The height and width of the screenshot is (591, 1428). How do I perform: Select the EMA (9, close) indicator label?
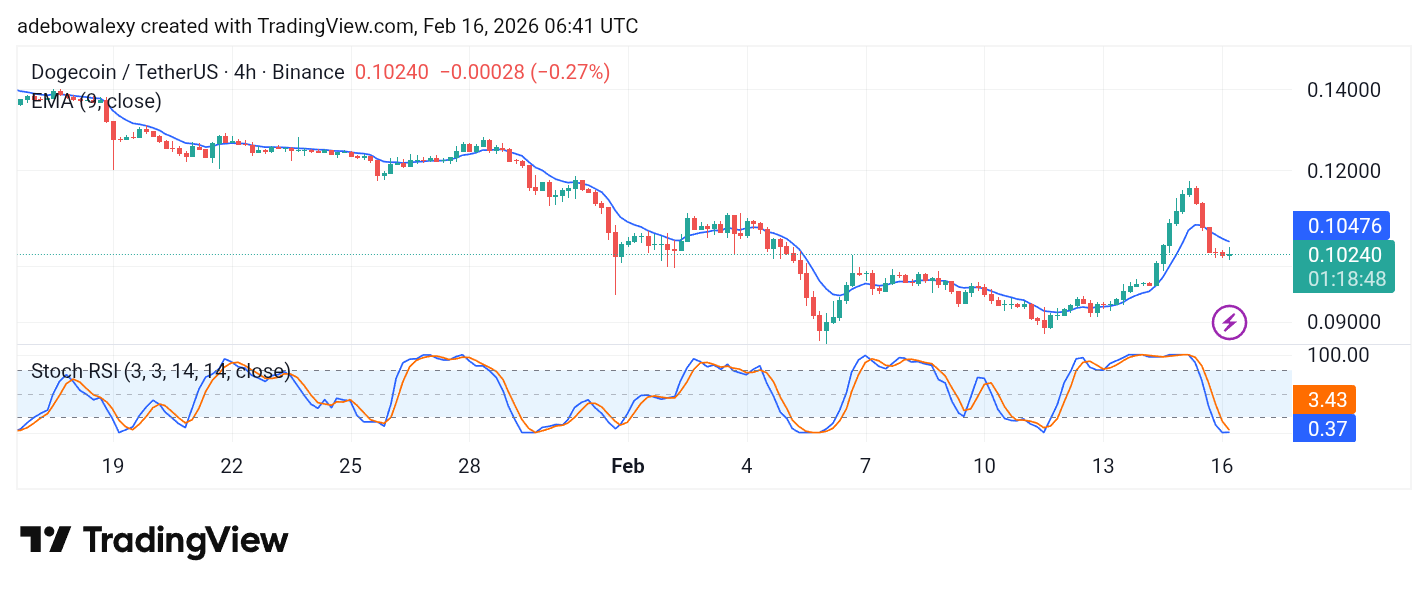(x=96, y=101)
